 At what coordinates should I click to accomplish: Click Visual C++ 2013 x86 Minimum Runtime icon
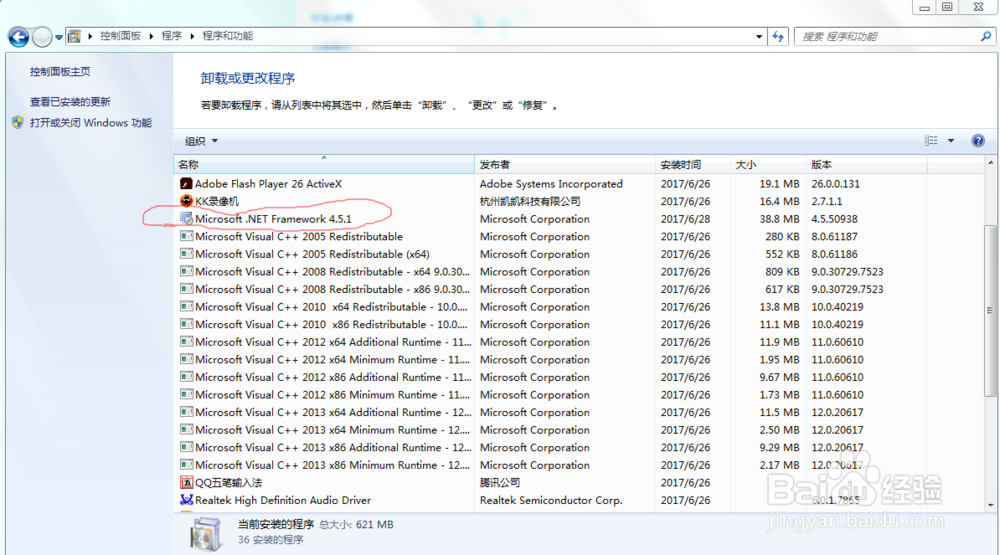click(186, 465)
